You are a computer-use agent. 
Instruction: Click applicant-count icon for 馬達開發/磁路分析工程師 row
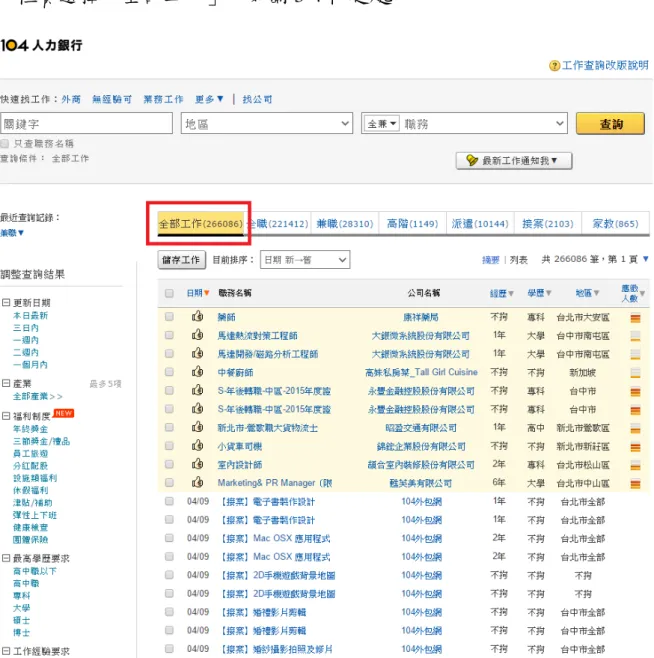click(x=635, y=355)
